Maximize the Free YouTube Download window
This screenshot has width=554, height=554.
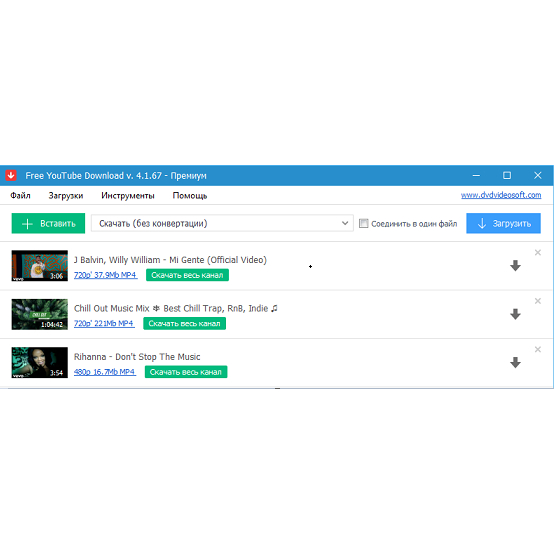pyautogui.click(x=507, y=175)
